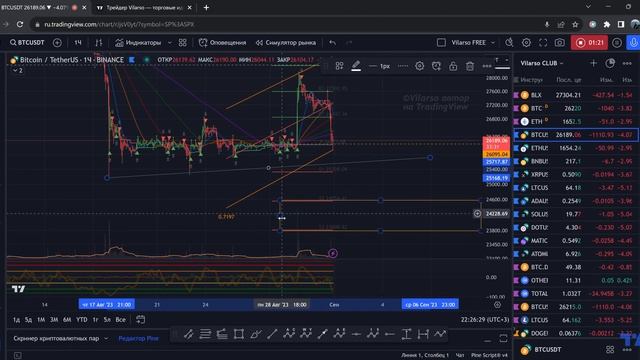The width and height of the screenshot is (640, 360).
Task: Change the dashed line style
Action: click(403, 66)
